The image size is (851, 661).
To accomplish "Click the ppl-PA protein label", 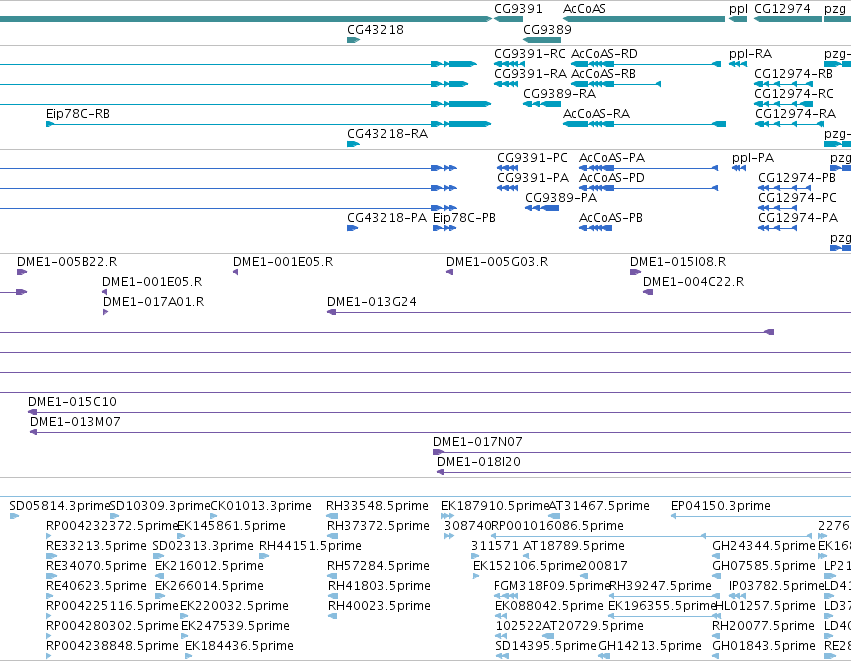I will [753, 158].
